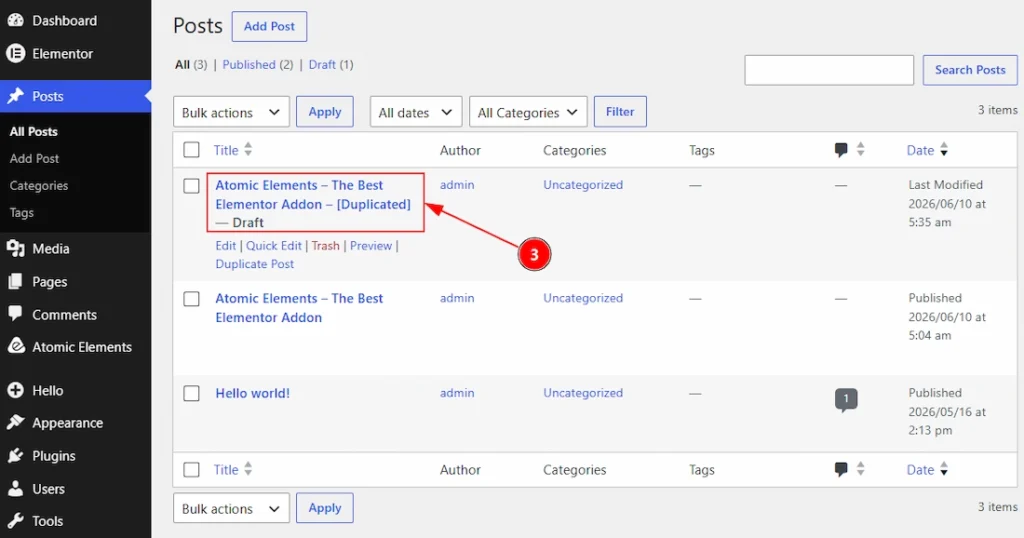Check the select-all box in table header

[191, 150]
